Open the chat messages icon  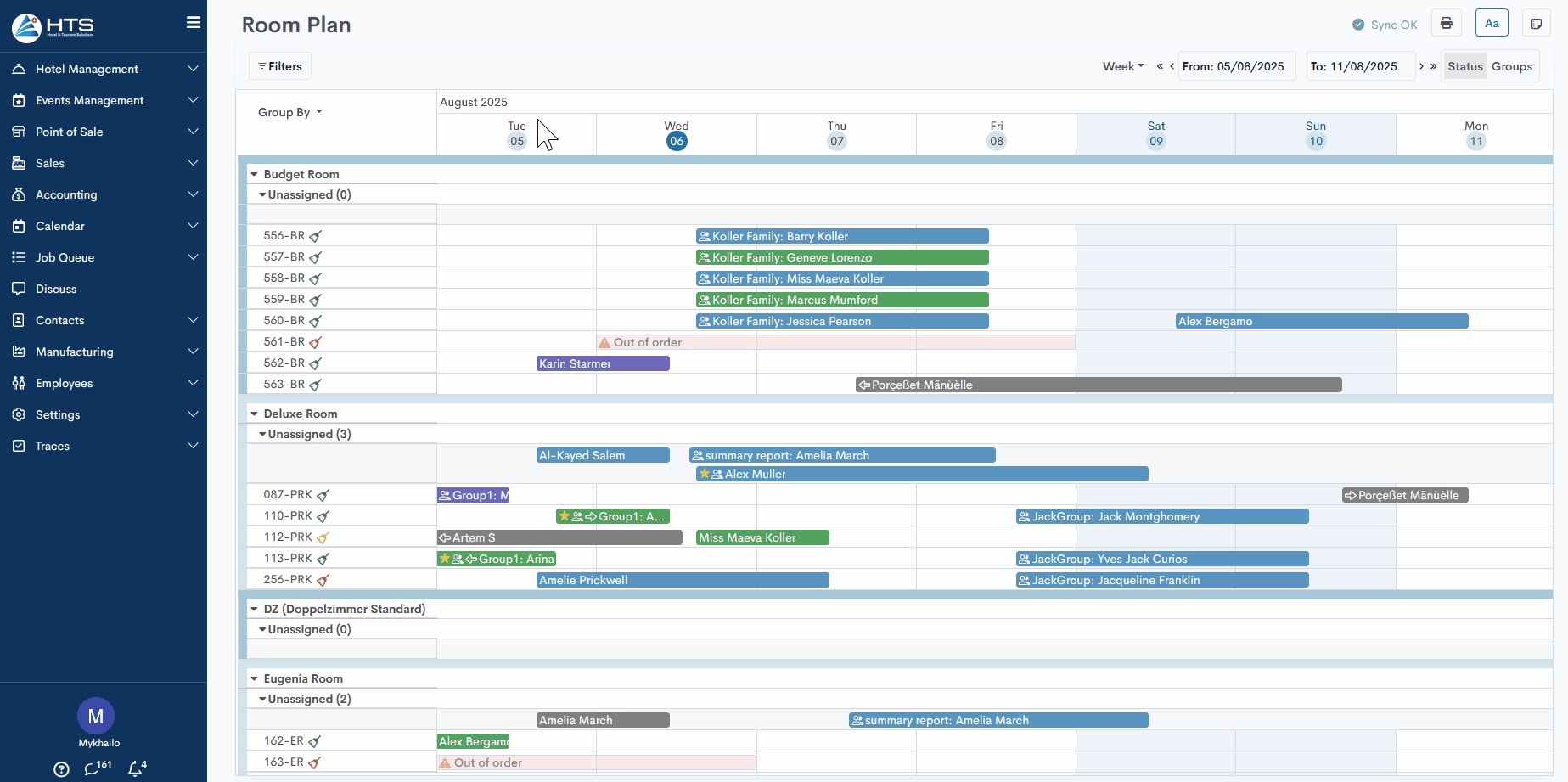[x=93, y=768]
